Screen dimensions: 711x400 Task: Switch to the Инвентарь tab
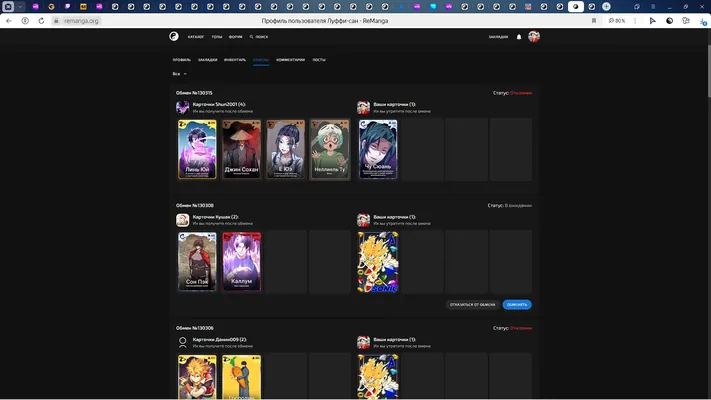[235, 60]
